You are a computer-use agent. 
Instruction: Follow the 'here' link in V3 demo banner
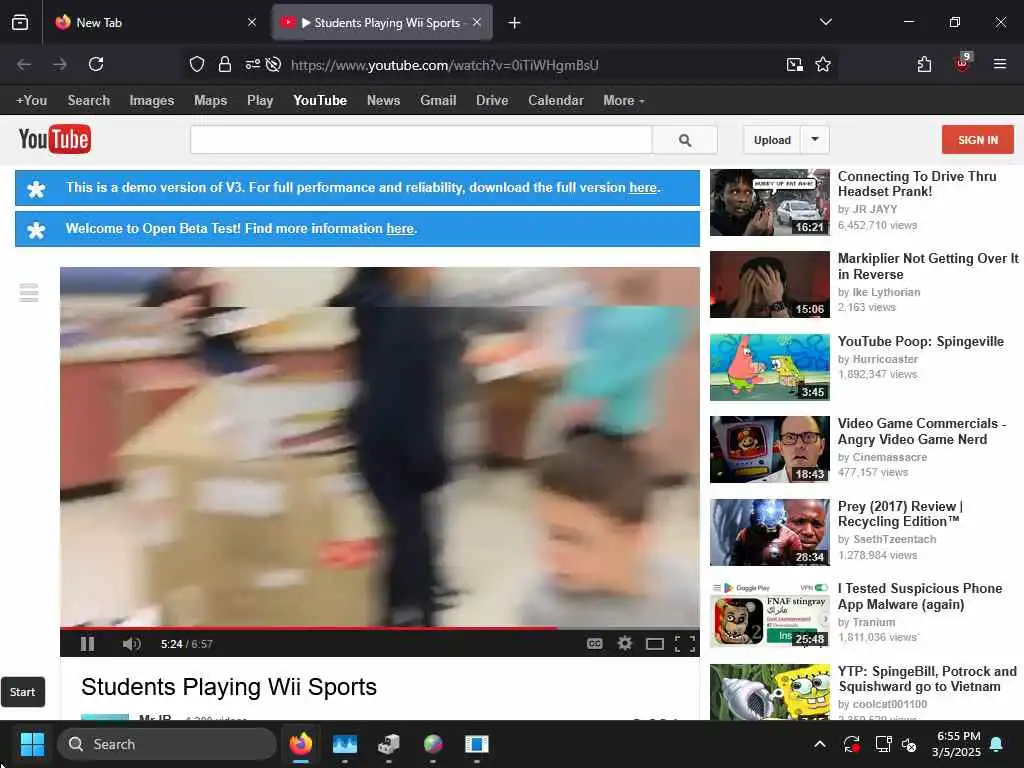[643, 187]
